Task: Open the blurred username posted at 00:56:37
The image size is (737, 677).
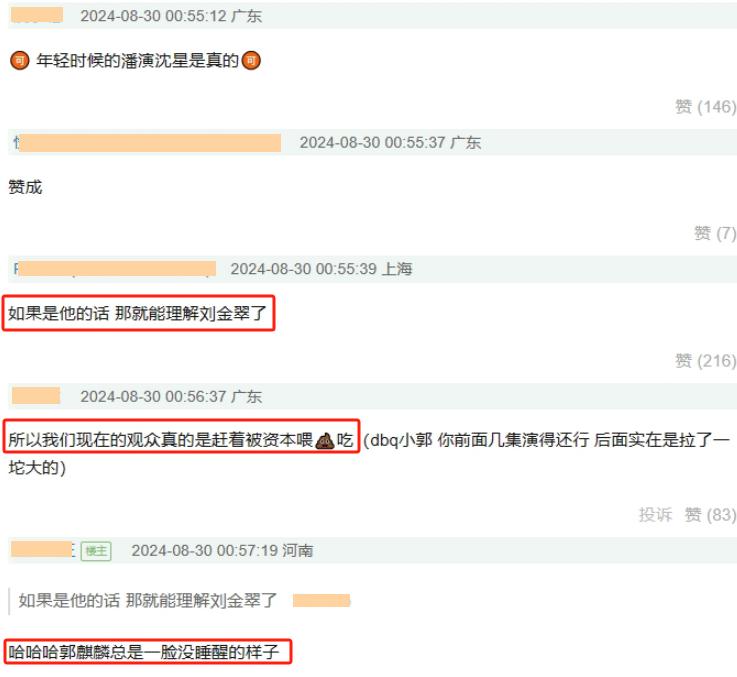Action: [x=36, y=396]
